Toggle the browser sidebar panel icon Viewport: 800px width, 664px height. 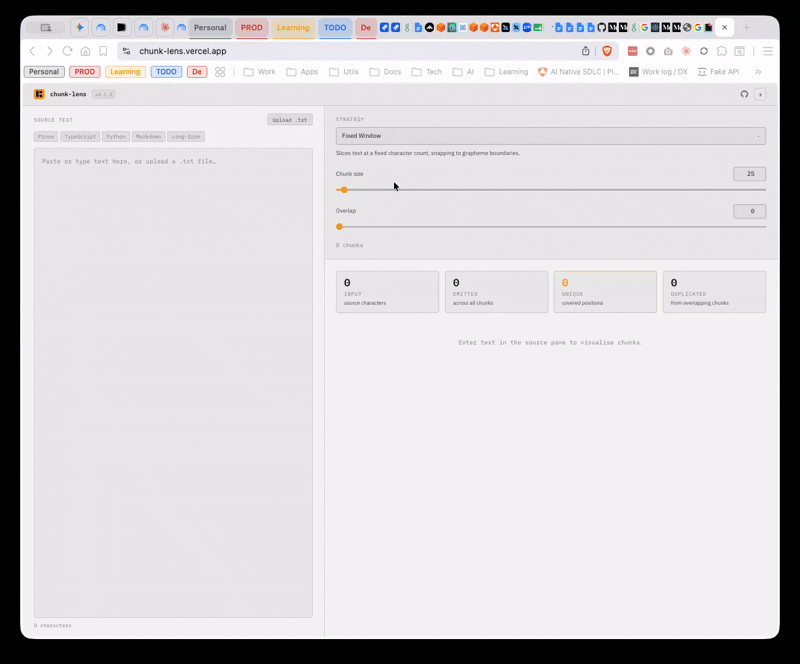click(739, 51)
